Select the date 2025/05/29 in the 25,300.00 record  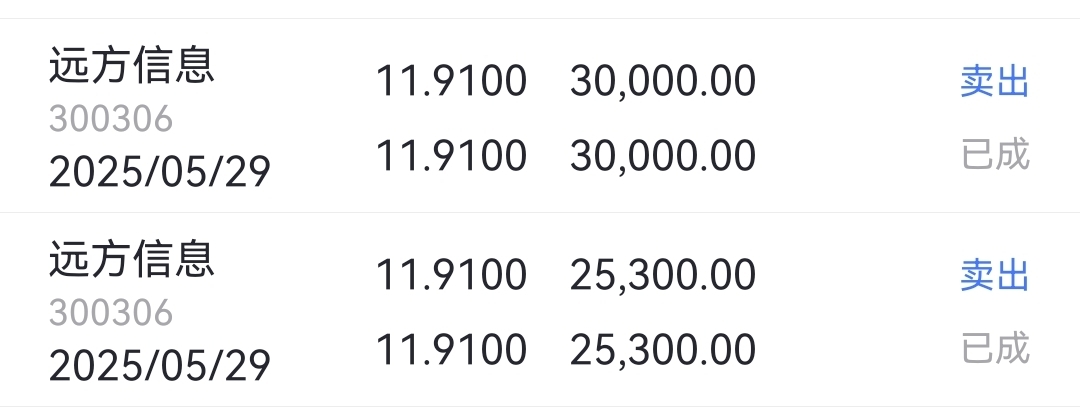[160, 365]
